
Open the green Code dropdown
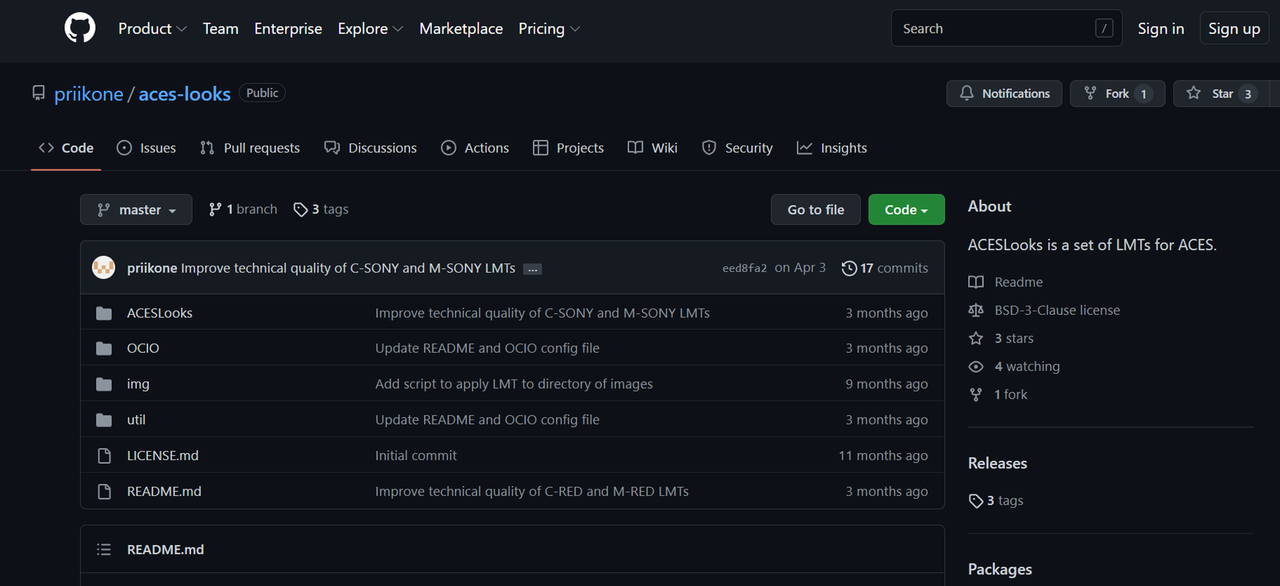tap(907, 209)
